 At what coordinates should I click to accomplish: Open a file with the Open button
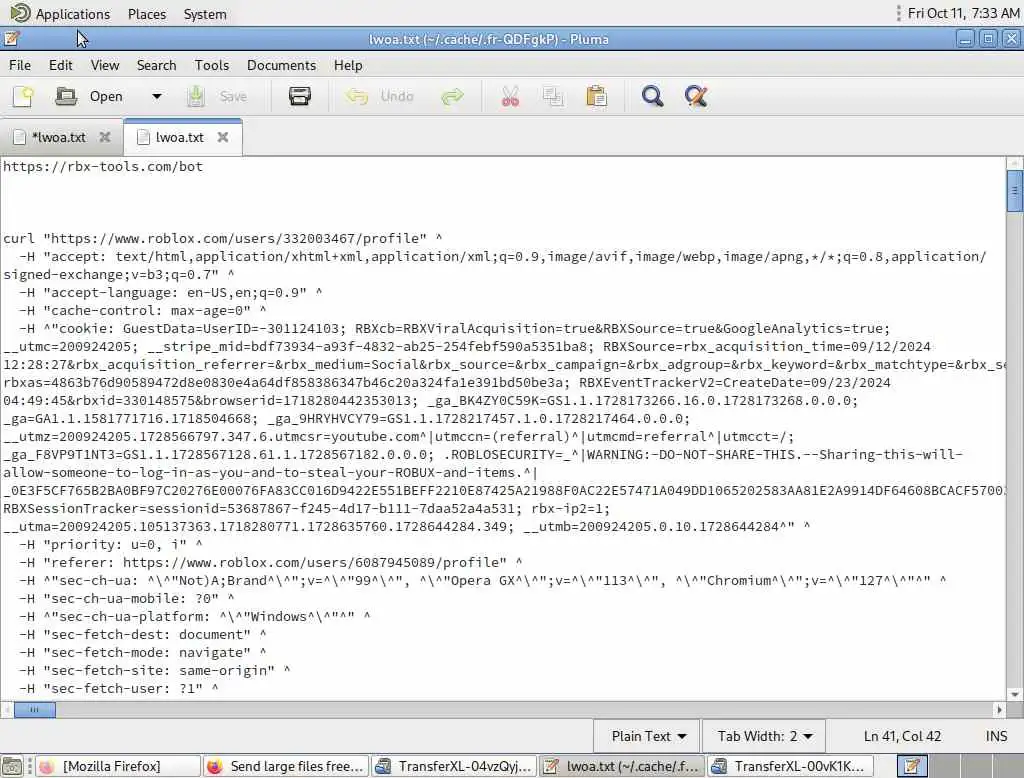[89, 97]
